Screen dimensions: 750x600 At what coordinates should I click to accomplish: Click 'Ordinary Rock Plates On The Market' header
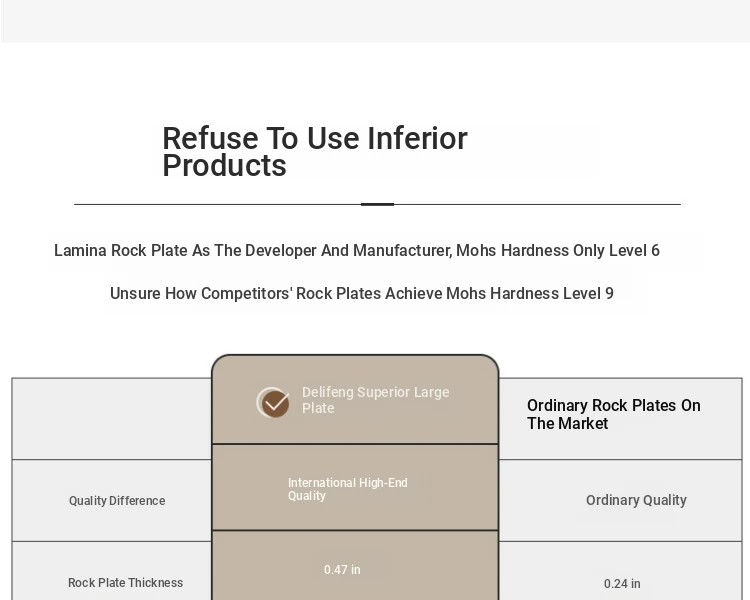614,414
